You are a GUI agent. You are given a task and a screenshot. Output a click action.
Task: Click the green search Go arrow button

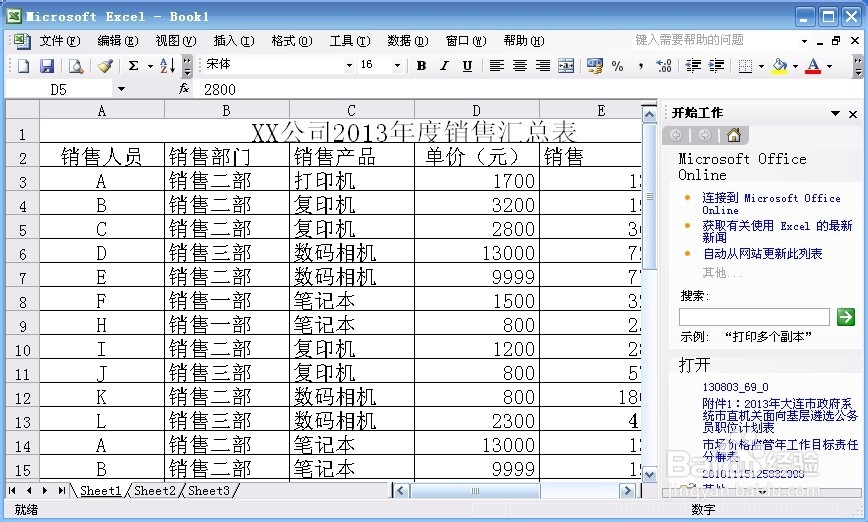[x=845, y=317]
